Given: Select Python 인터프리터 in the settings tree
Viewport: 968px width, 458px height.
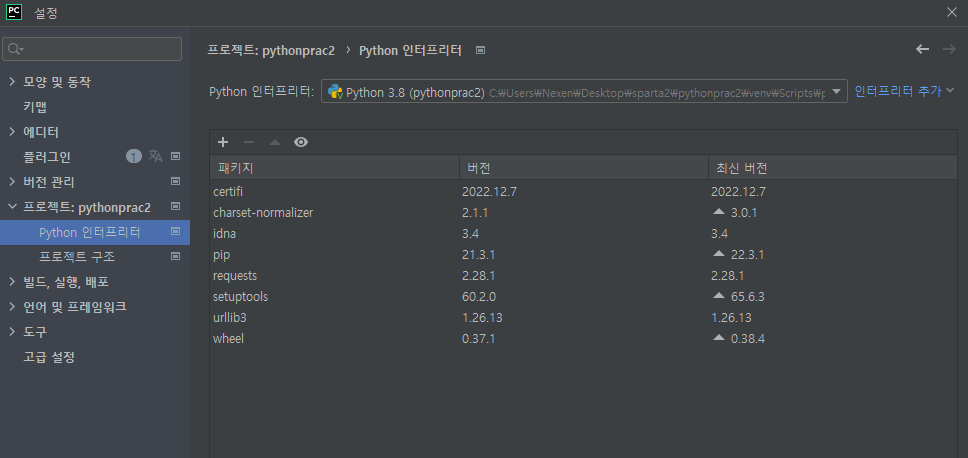Looking at the screenshot, I should coord(95,232).
